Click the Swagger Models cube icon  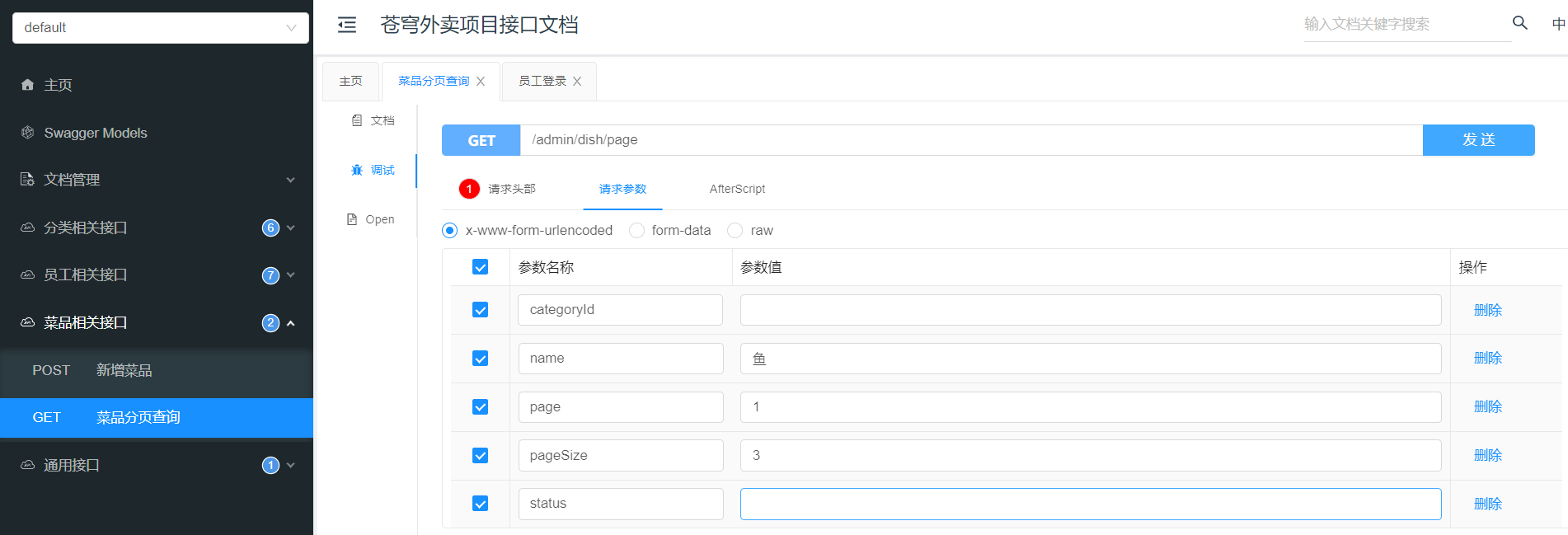point(27,133)
